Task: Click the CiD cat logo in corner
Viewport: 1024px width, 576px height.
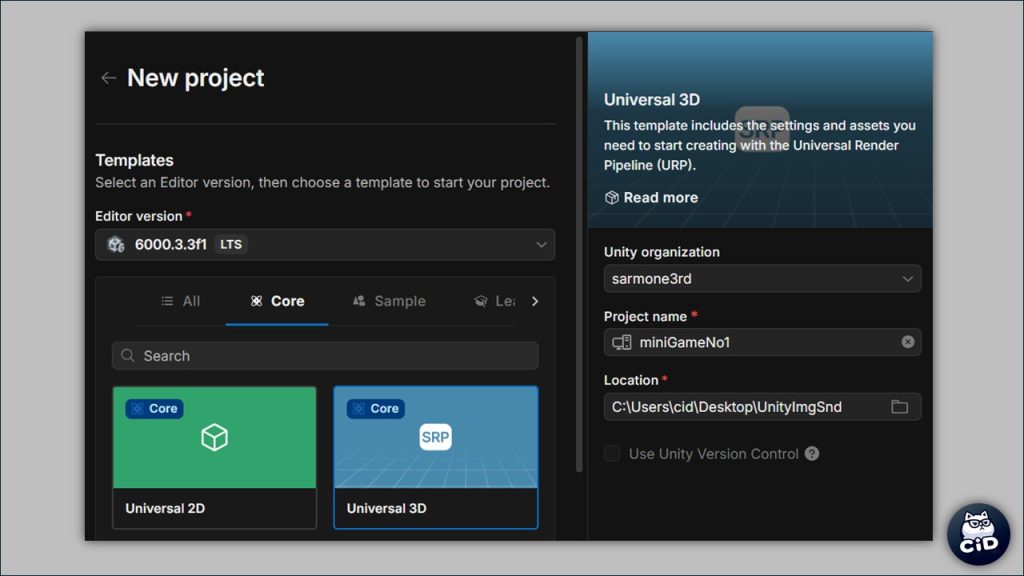Action: 978,534
